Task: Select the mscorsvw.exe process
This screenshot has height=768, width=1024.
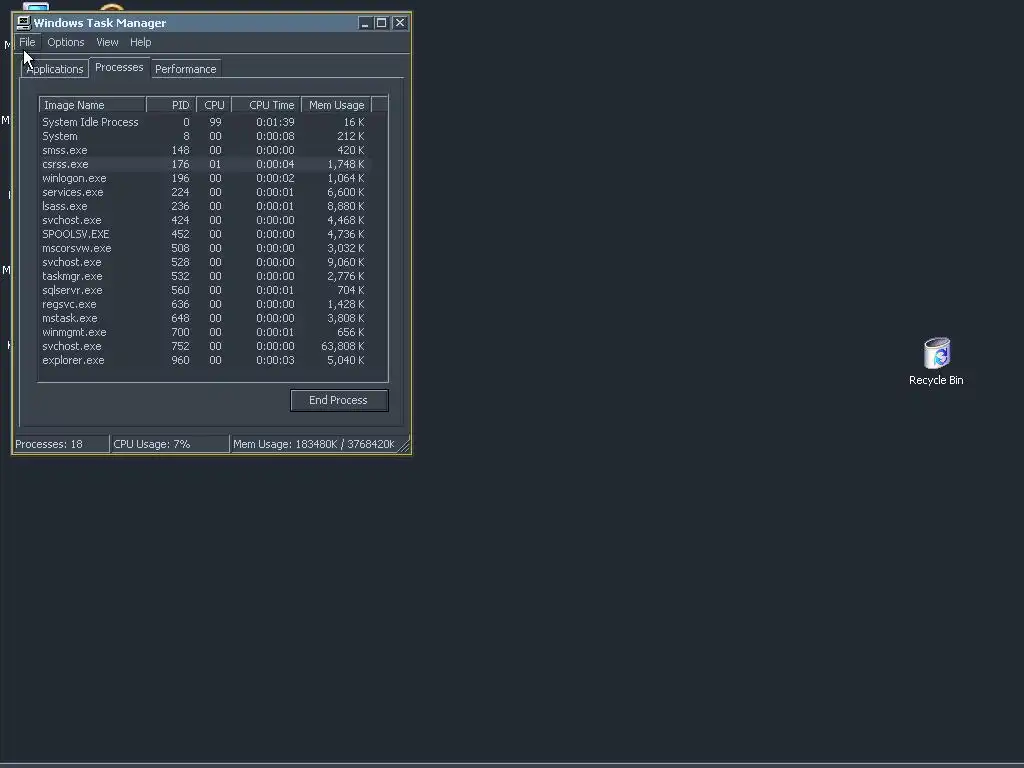Action: pyautogui.click(x=205, y=249)
